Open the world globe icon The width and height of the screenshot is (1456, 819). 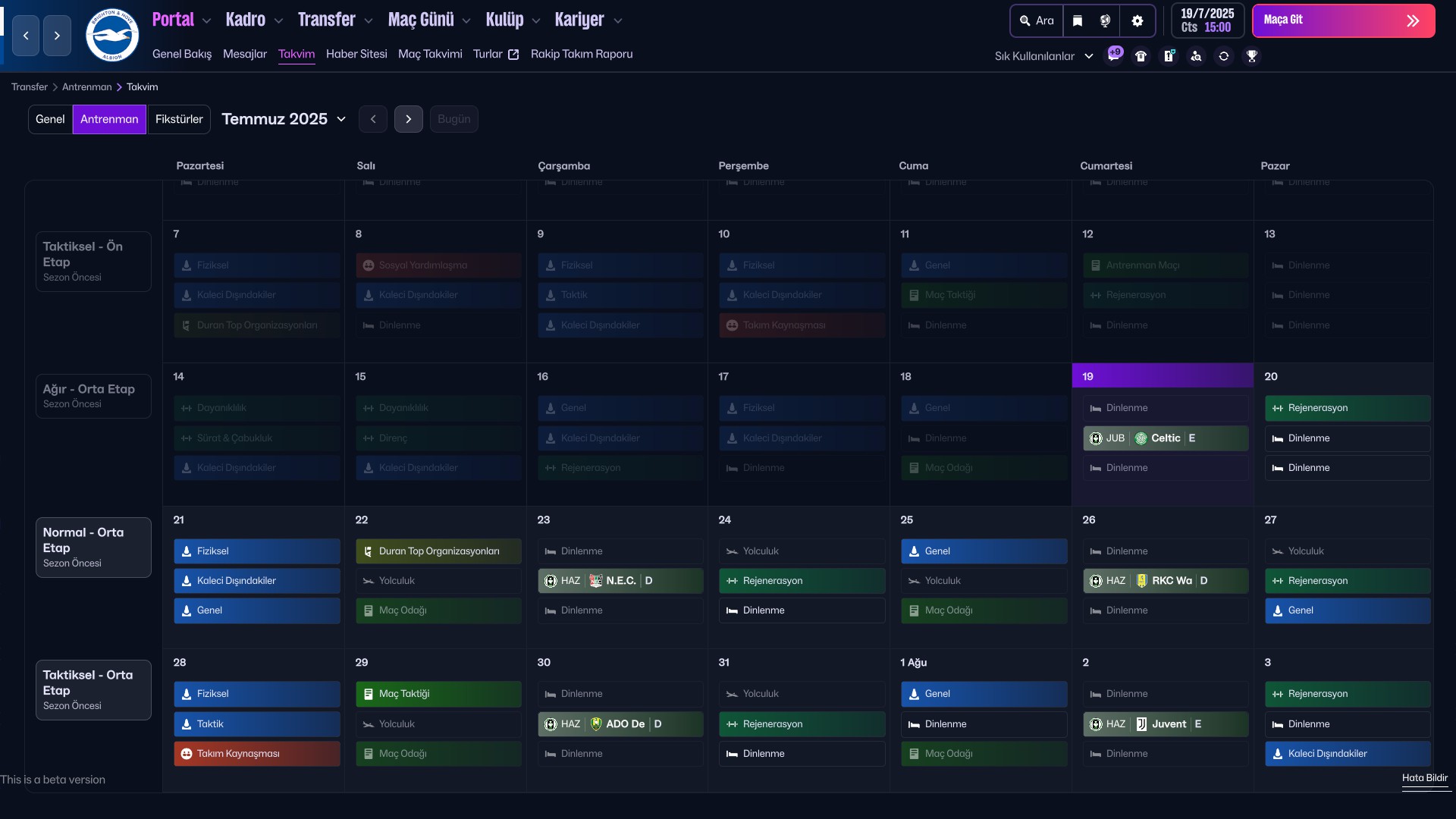1105,21
